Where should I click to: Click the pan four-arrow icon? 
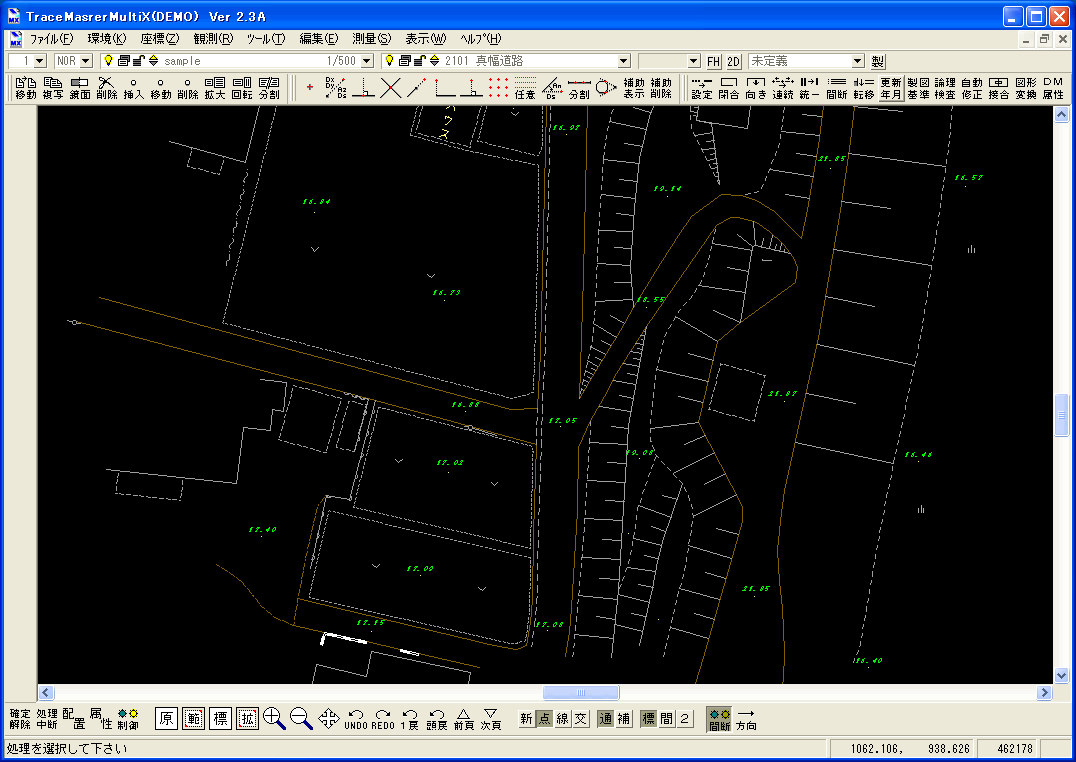point(329,718)
